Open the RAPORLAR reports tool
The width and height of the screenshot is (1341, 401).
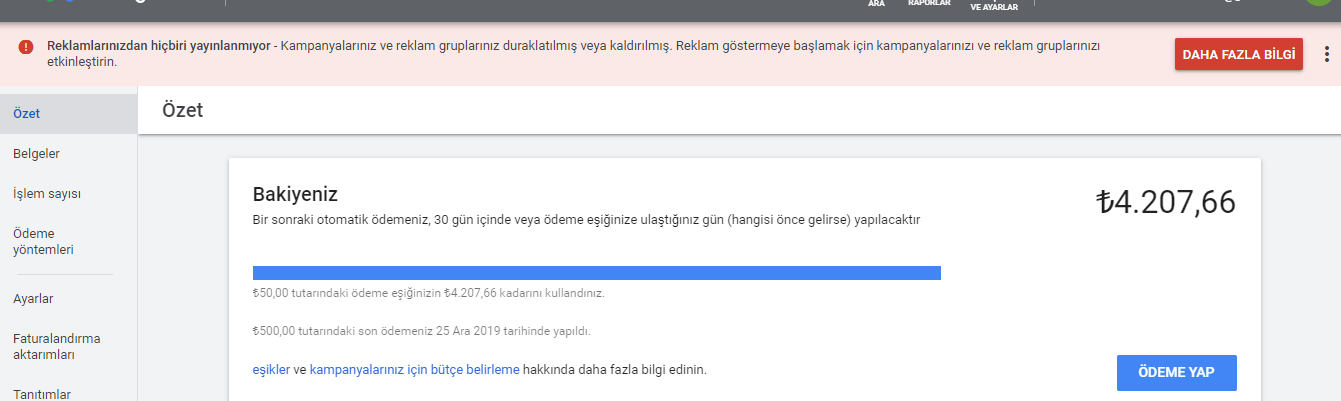tap(928, 4)
